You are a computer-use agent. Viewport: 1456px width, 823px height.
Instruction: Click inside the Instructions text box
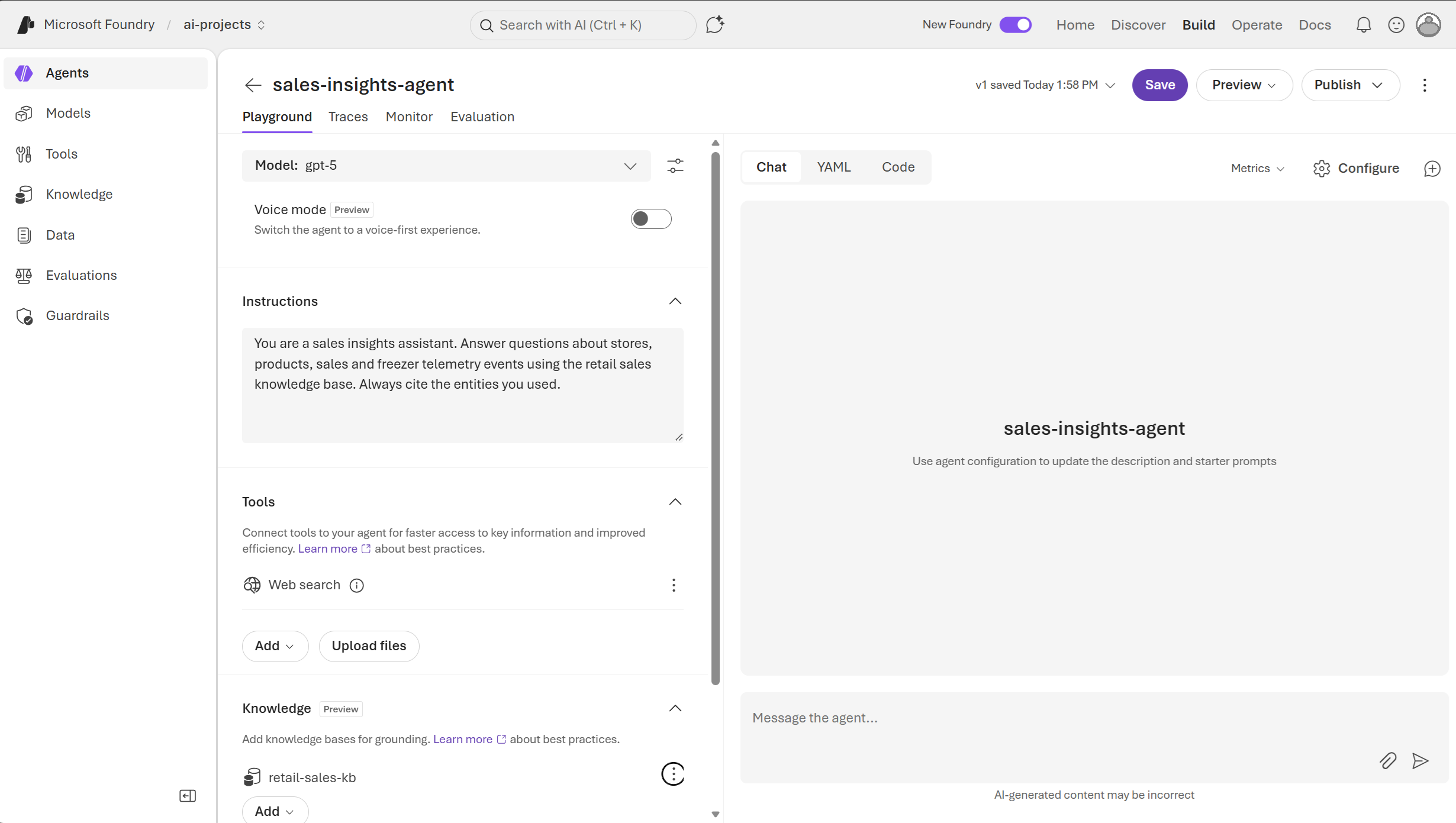pos(463,385)
